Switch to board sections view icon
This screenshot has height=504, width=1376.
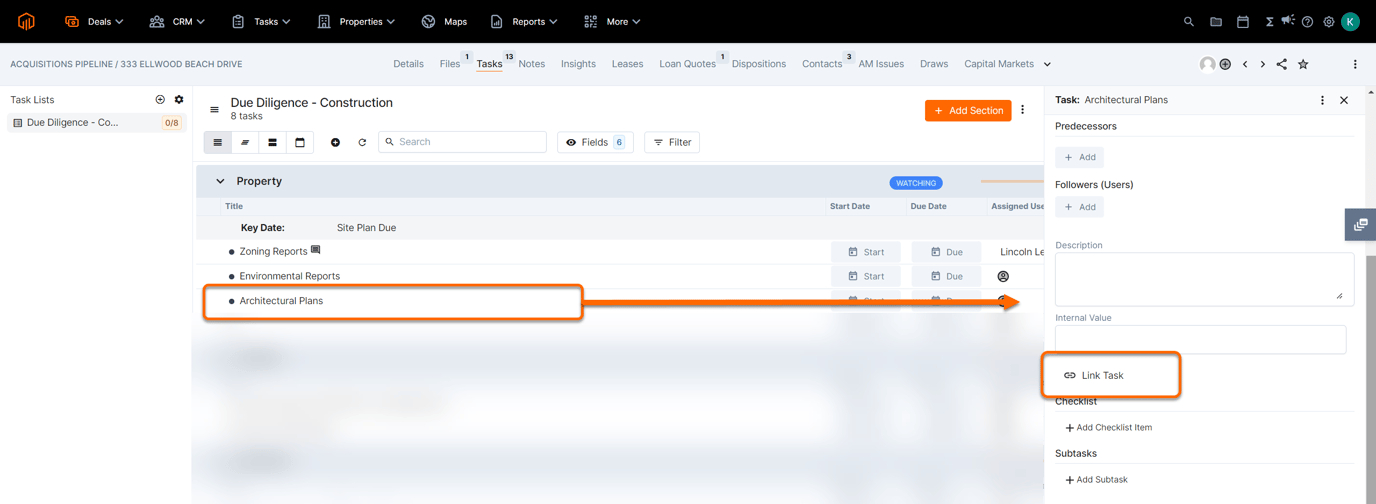272,142
